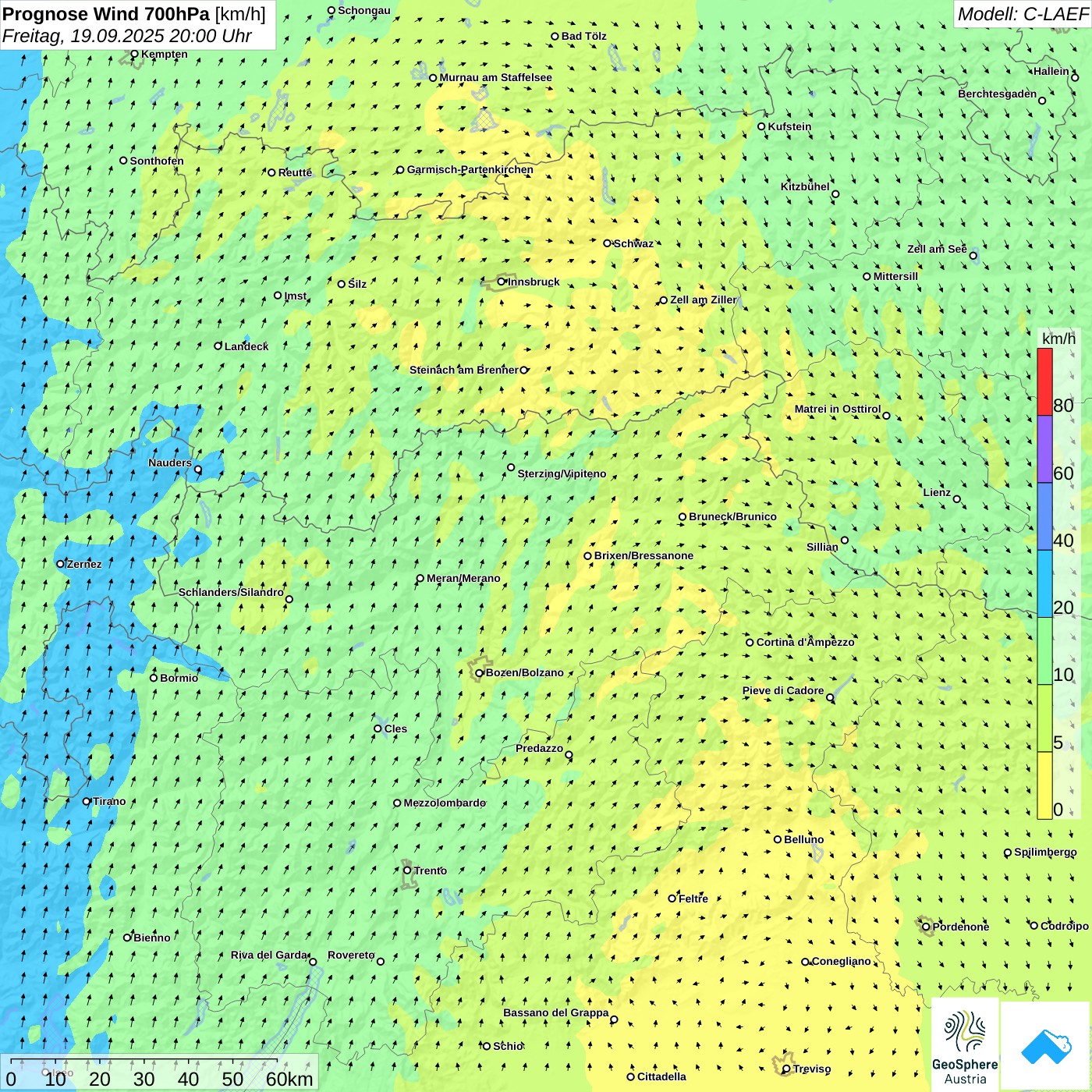Click the 'Zell am Ziller' label
The width and height of the screenshot is (1092, 1092).
703,300
